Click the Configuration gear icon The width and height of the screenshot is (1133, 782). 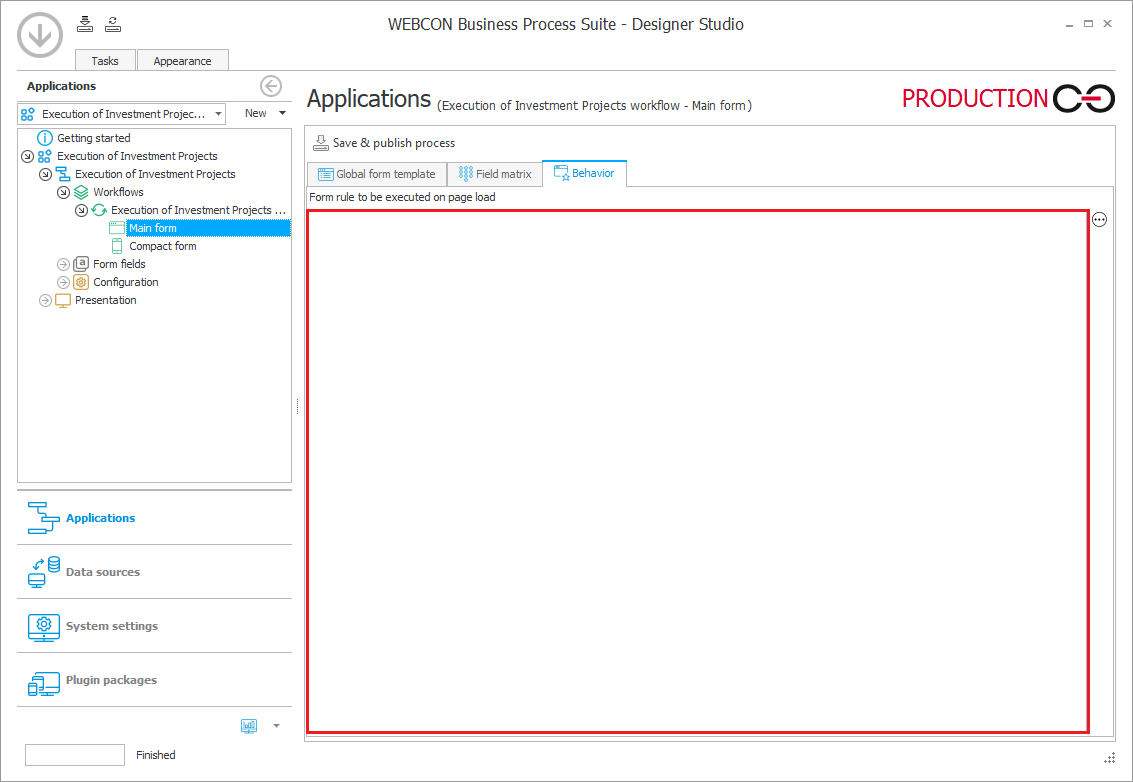(81, 282)
